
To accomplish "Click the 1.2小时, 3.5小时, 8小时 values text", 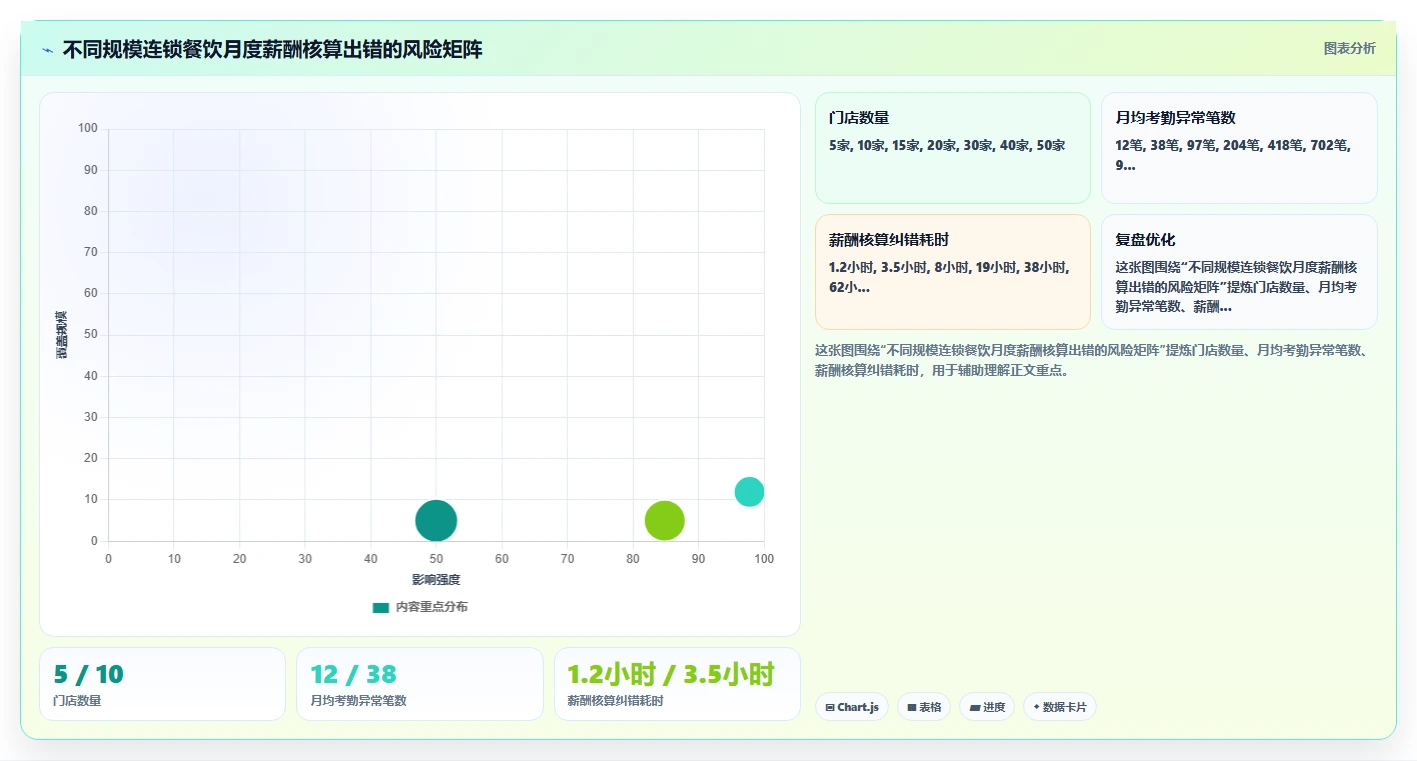I will tap(949, 277).
